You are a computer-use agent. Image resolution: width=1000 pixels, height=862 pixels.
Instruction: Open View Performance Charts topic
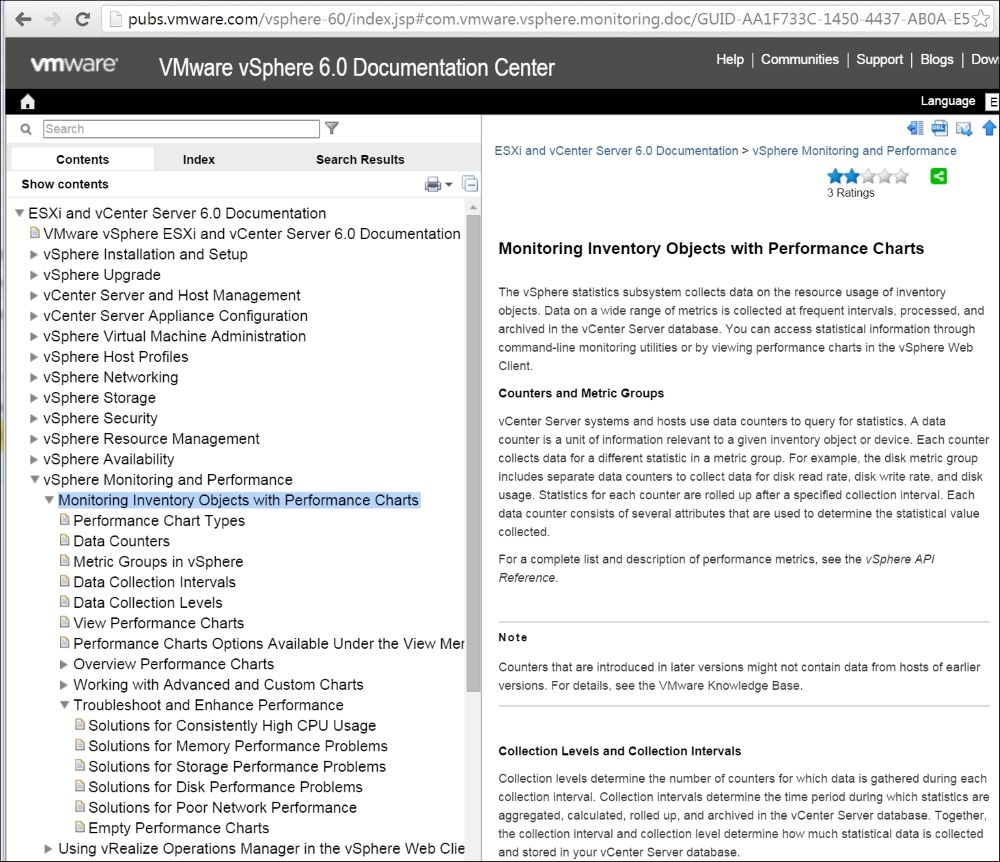(159, 623)
